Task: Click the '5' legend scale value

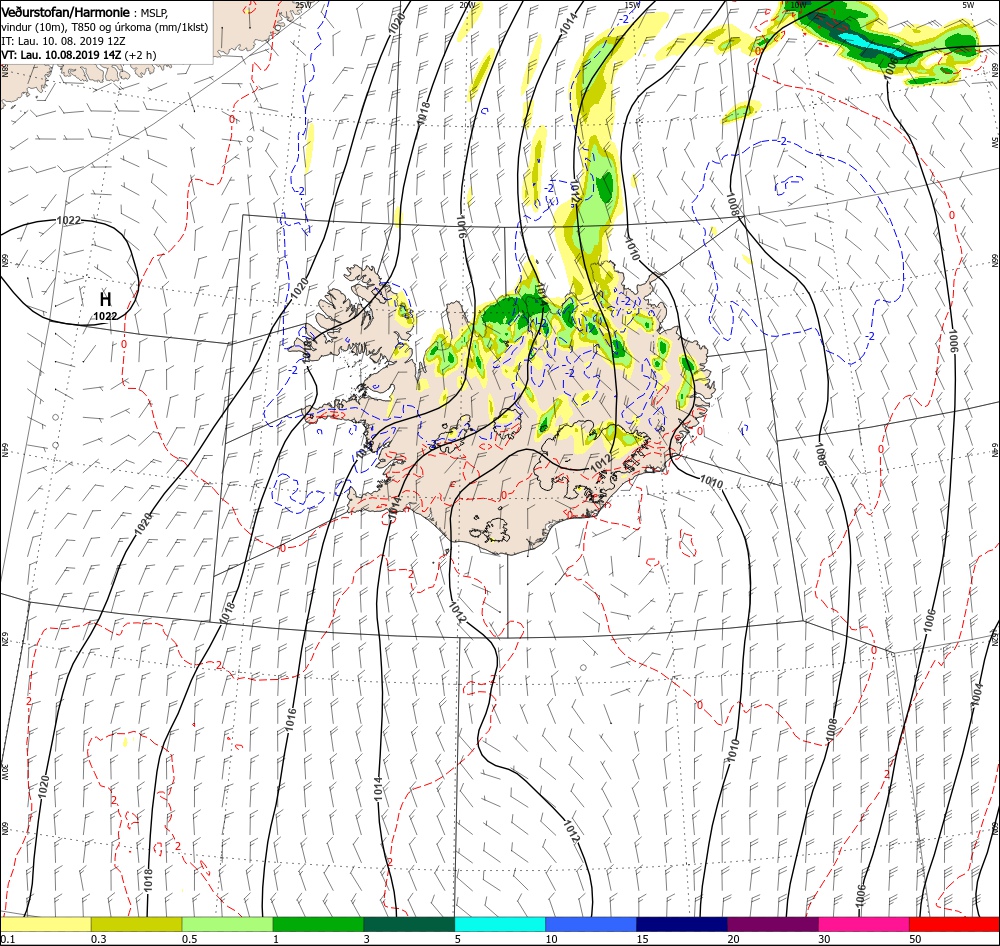Action: [458, 939]
